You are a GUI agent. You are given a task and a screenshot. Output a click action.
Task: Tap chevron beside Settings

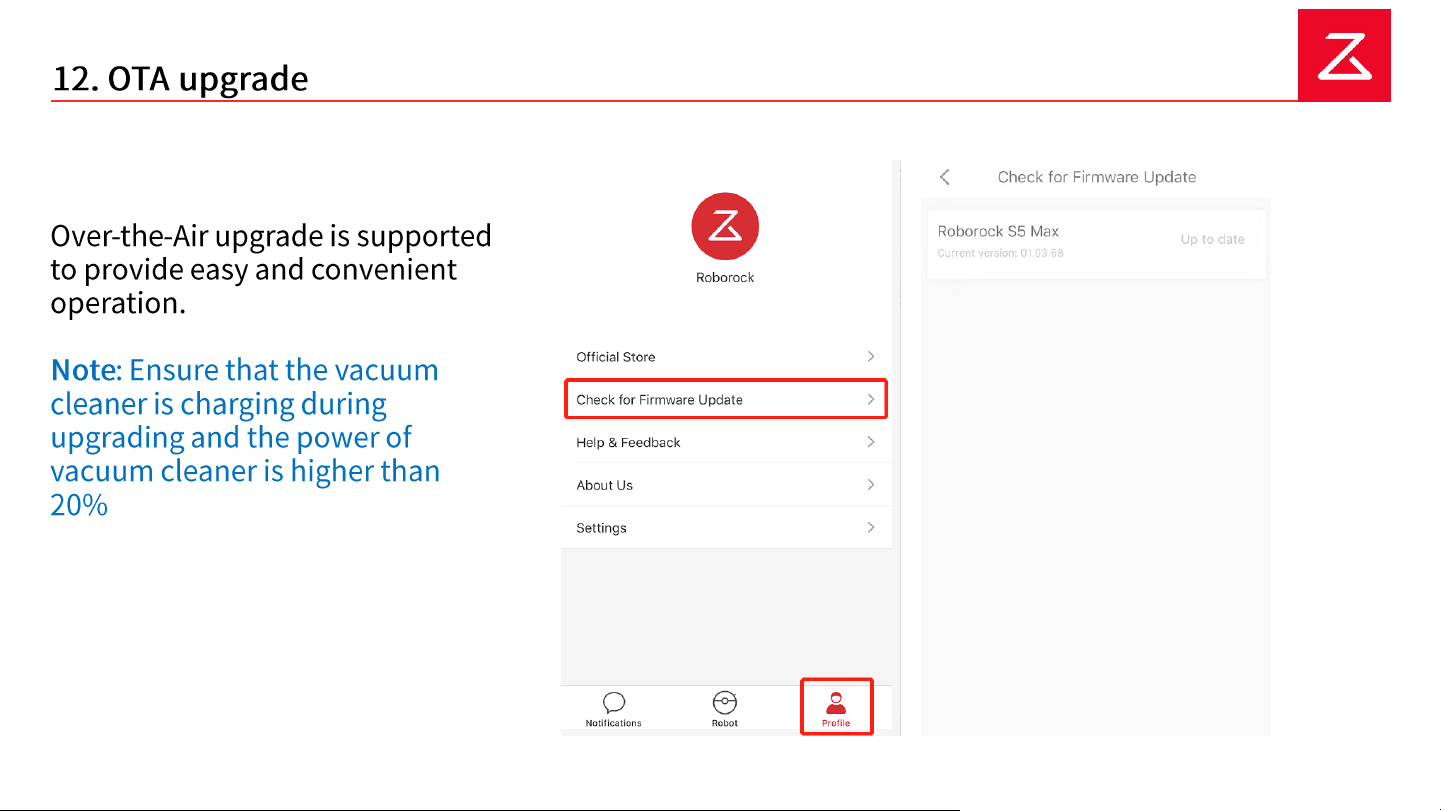coord(871,527)
